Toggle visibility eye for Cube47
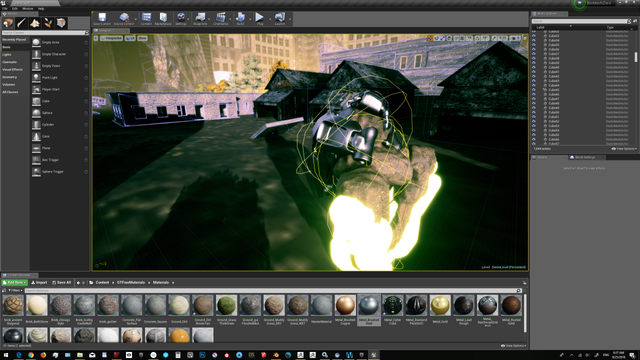 (533, 99)
